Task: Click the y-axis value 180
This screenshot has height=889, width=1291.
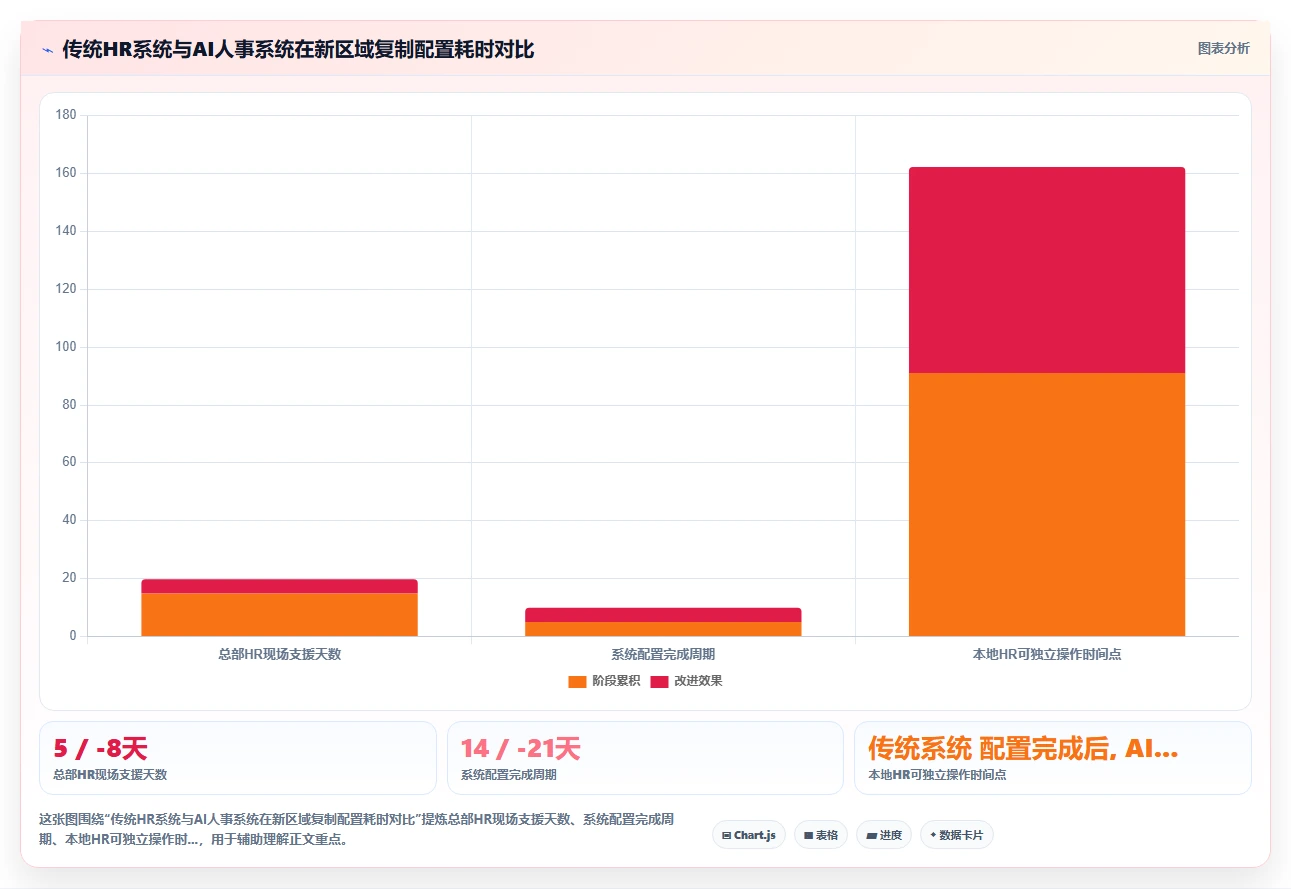Action: point(66,115)
